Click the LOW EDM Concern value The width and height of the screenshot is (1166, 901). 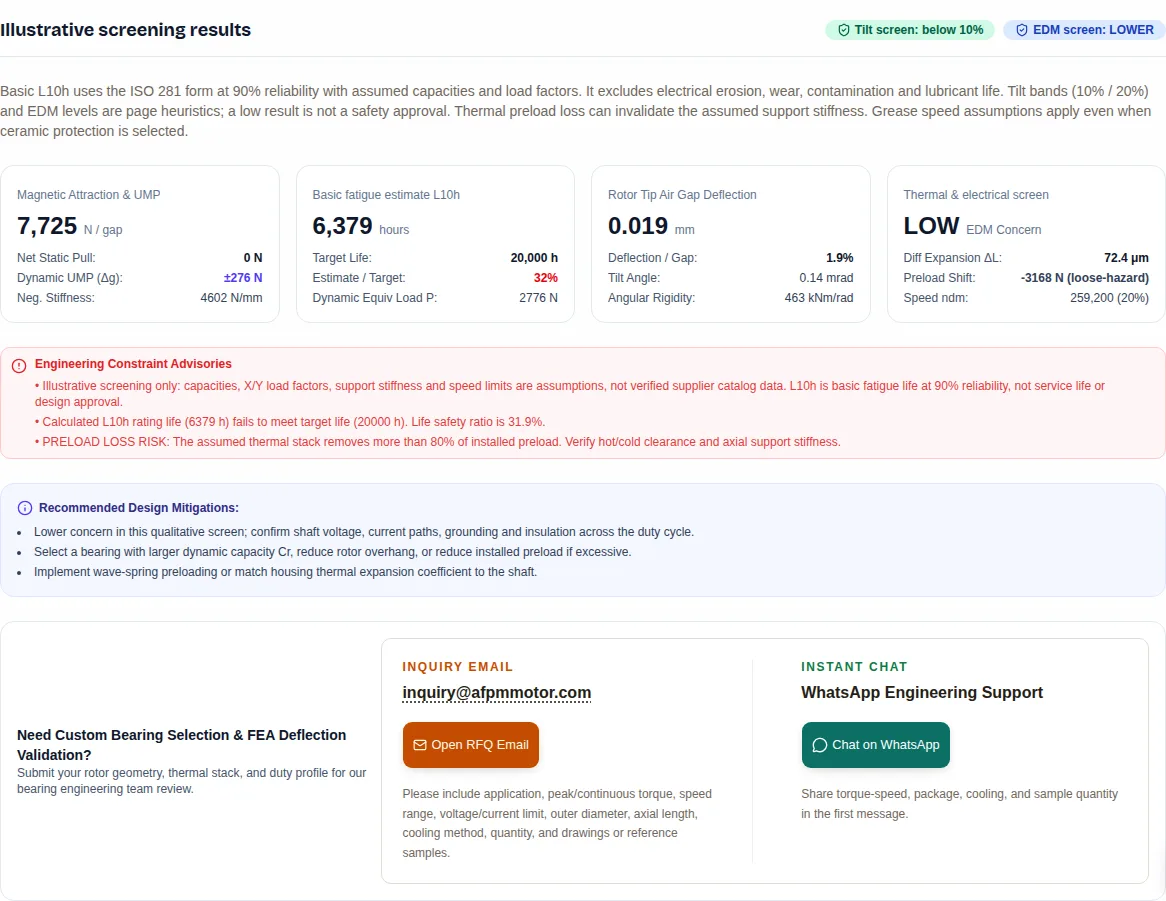coord(972,226)
